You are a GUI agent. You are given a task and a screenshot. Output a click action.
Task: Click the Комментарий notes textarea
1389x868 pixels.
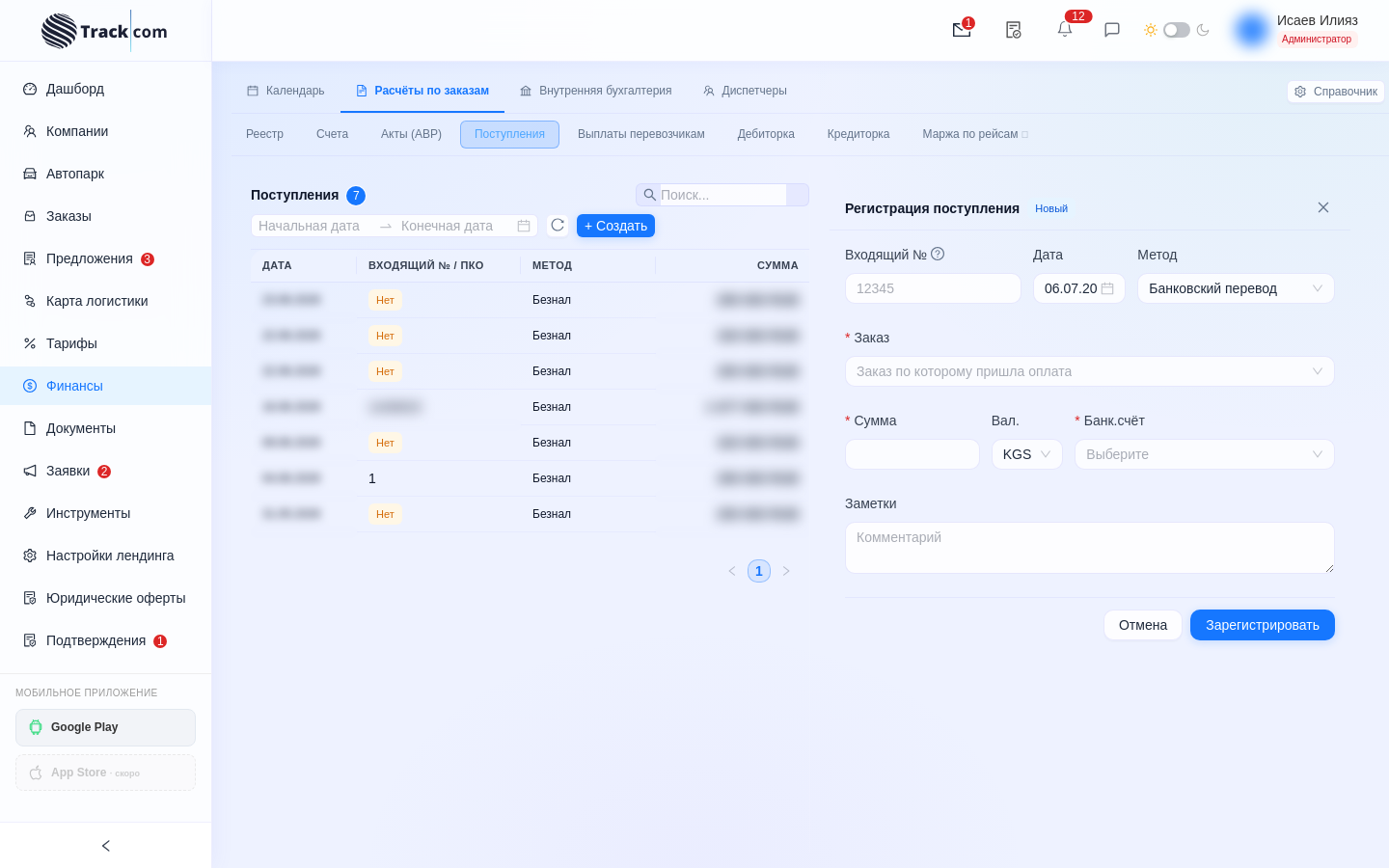[x=1090, y=548]
